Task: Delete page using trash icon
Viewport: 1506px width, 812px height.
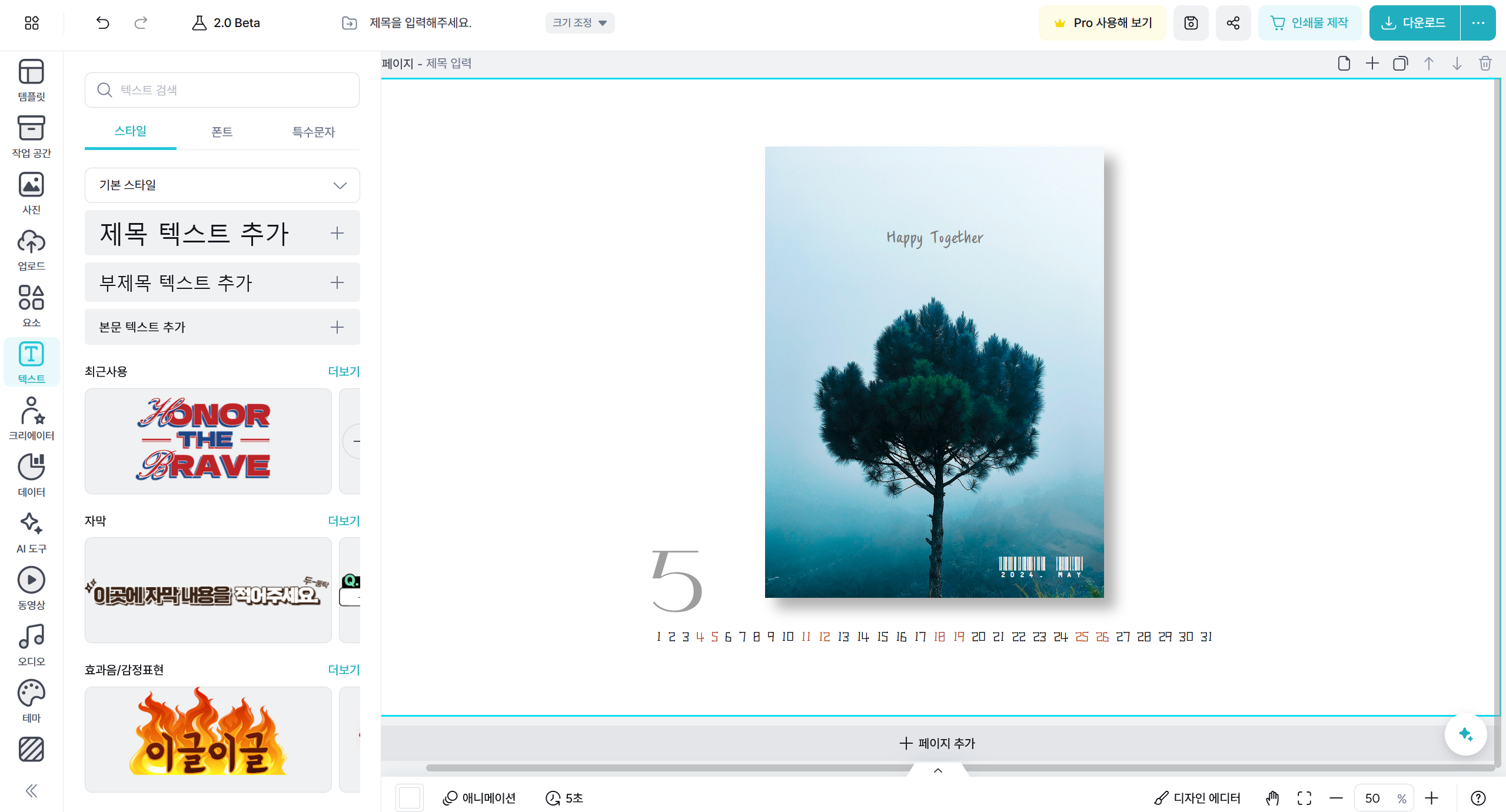Action: click(1485, 64)
